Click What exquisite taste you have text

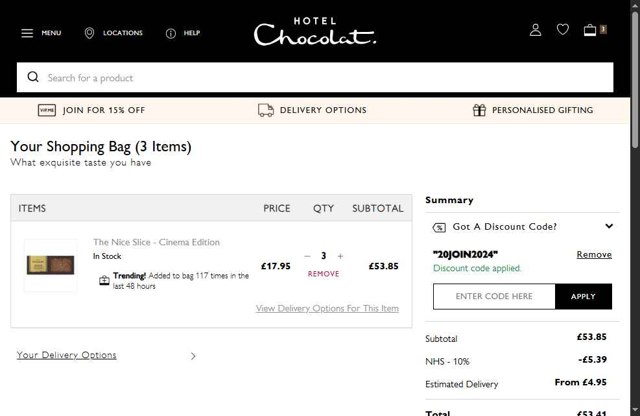point(81,162)
